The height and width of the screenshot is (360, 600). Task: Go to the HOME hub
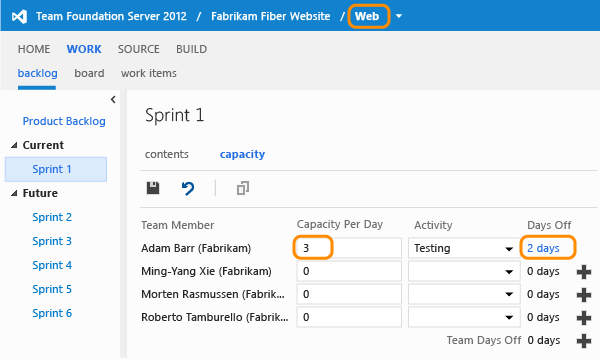(x=34, y=49)
